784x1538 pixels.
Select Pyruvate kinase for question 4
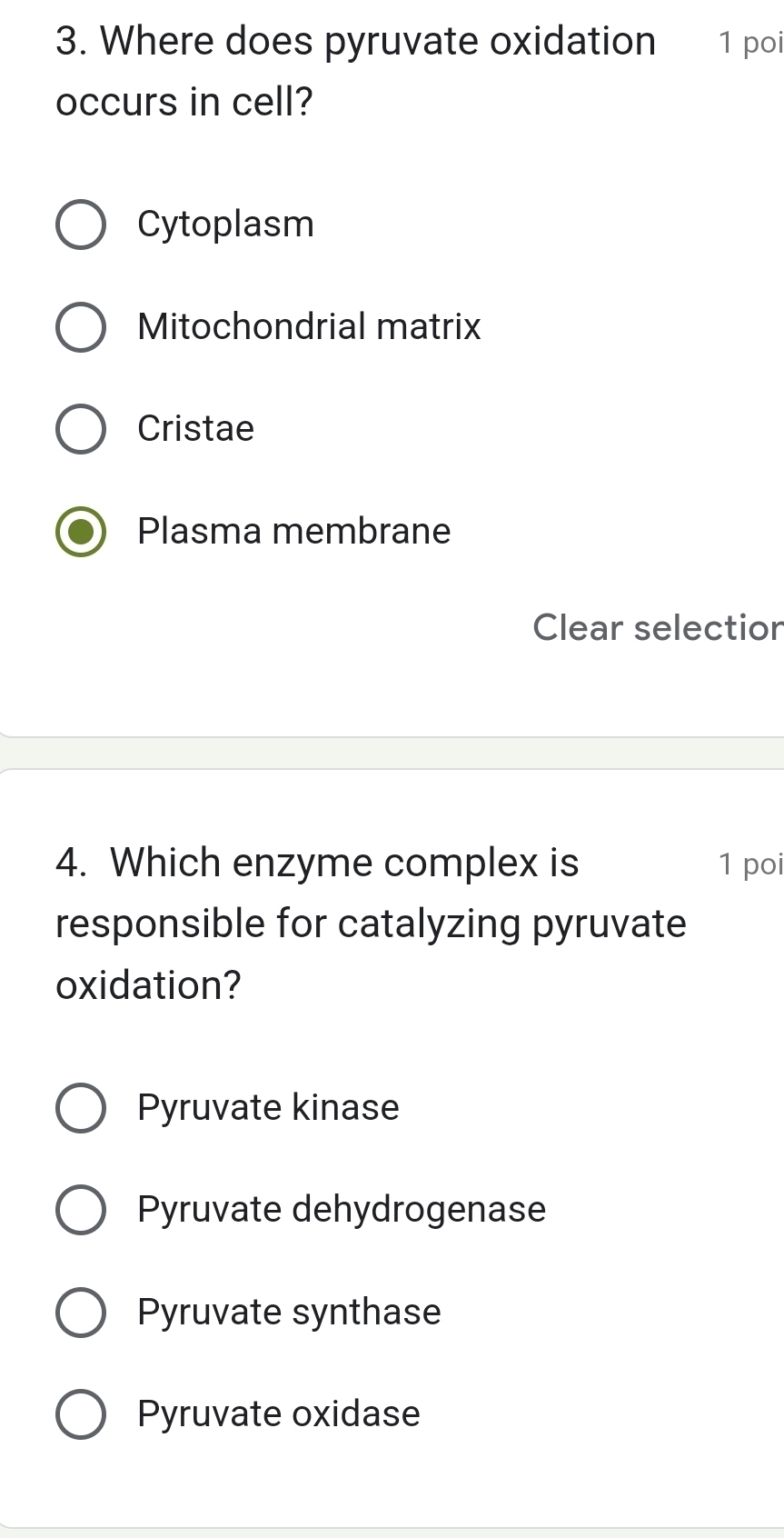pos(81,1107)
